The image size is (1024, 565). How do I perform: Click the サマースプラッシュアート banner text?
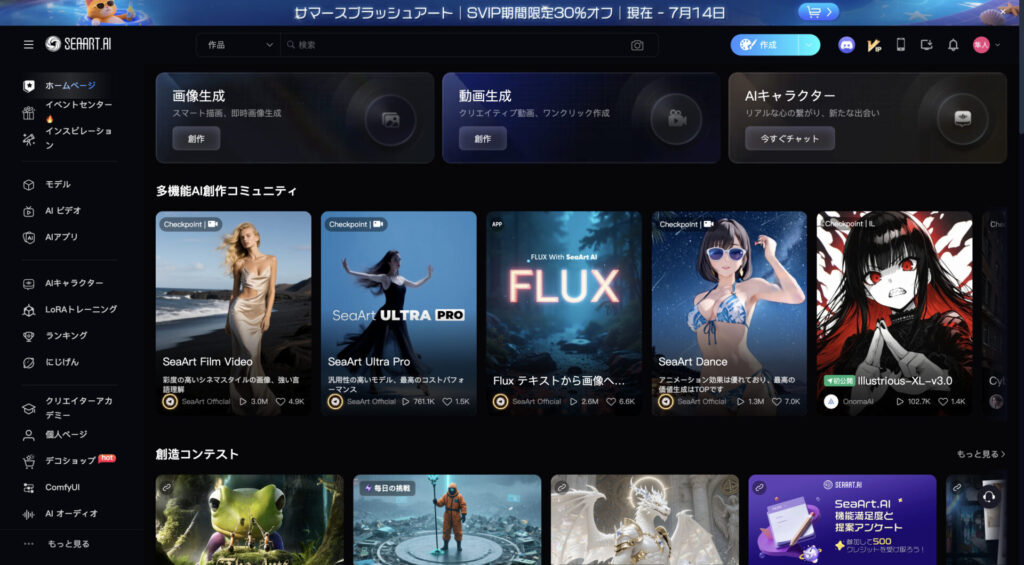point(374,12)
